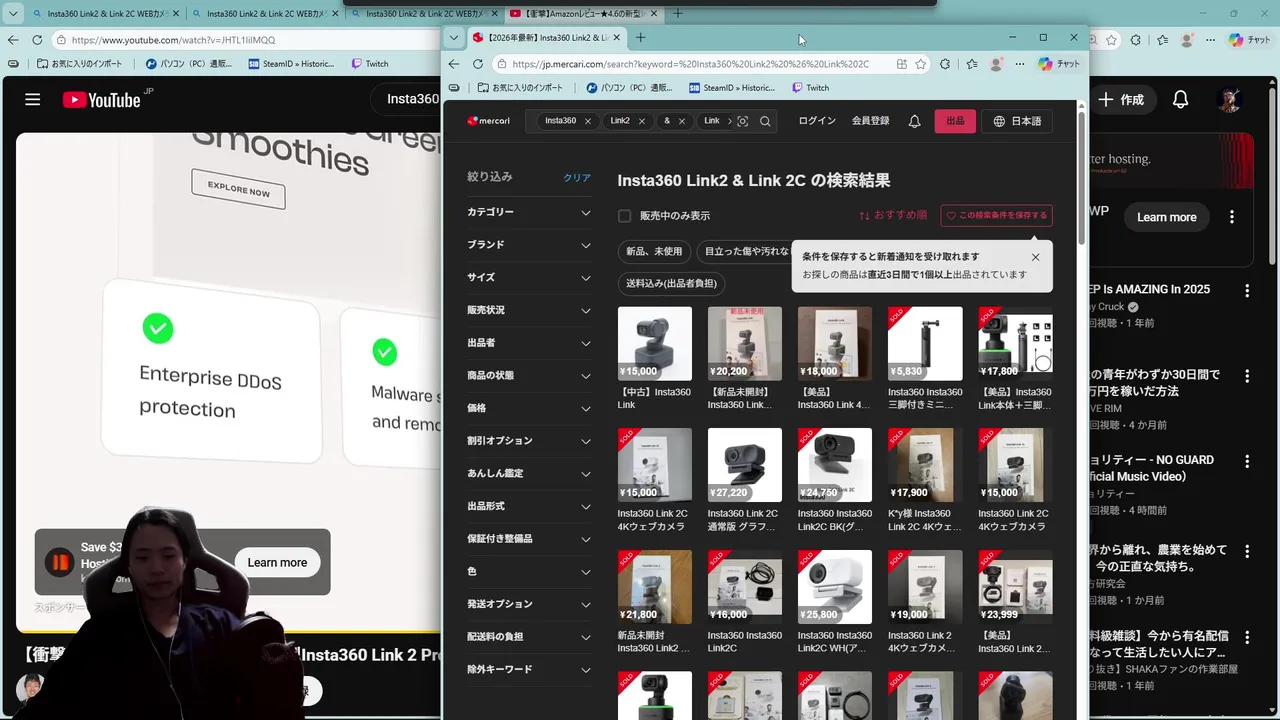
Task: Click EXPLORE NOW in the ad
Action: tap(238, 189)
